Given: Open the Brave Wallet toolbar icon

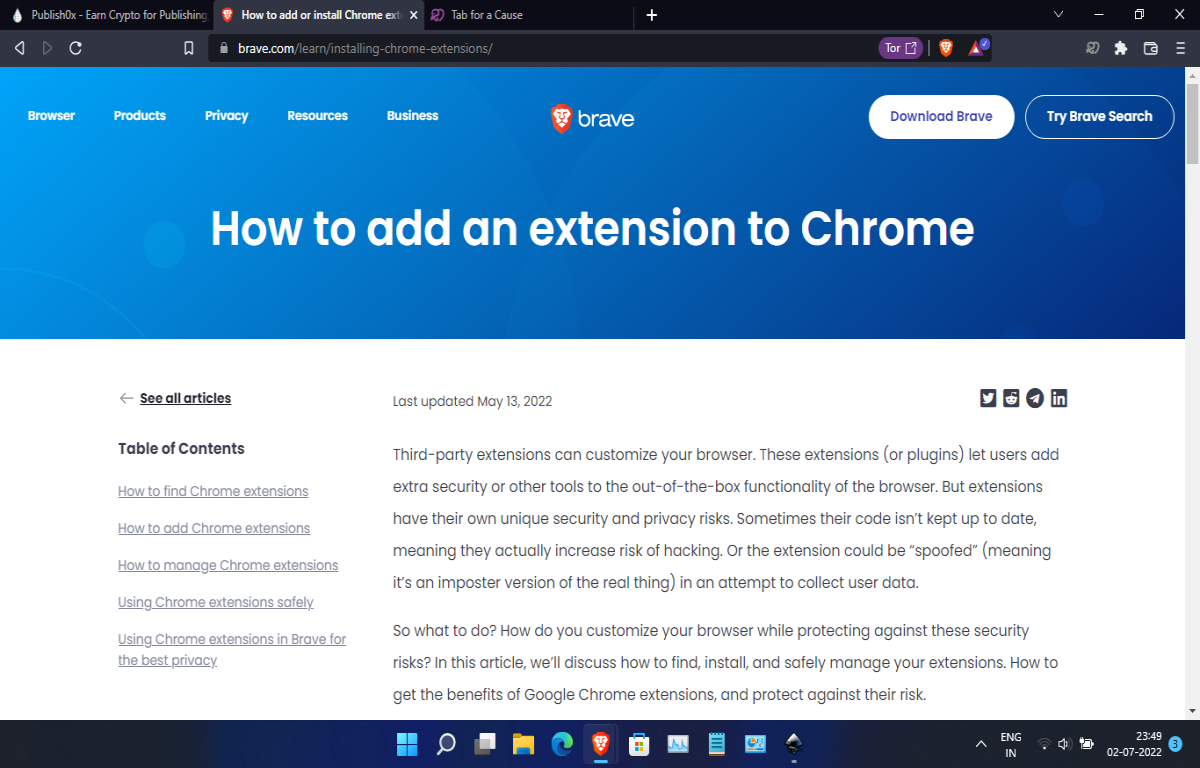Looking at the screenshot, I should tap(1150, 48).
